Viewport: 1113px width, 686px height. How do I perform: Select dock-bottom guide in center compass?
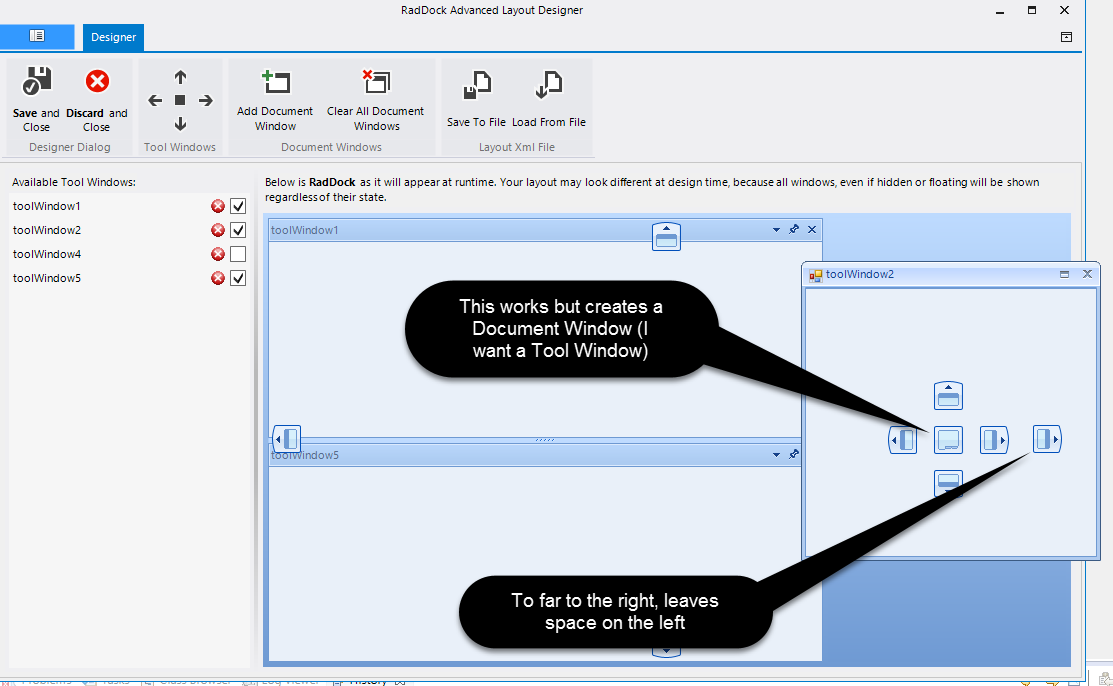coord(948,484)
